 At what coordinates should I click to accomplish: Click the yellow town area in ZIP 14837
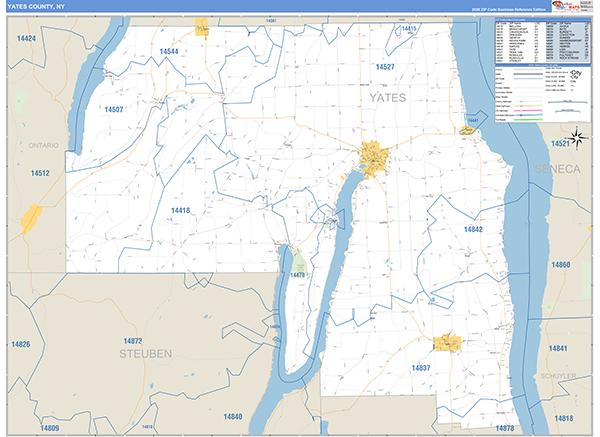[x=447, y=343]
